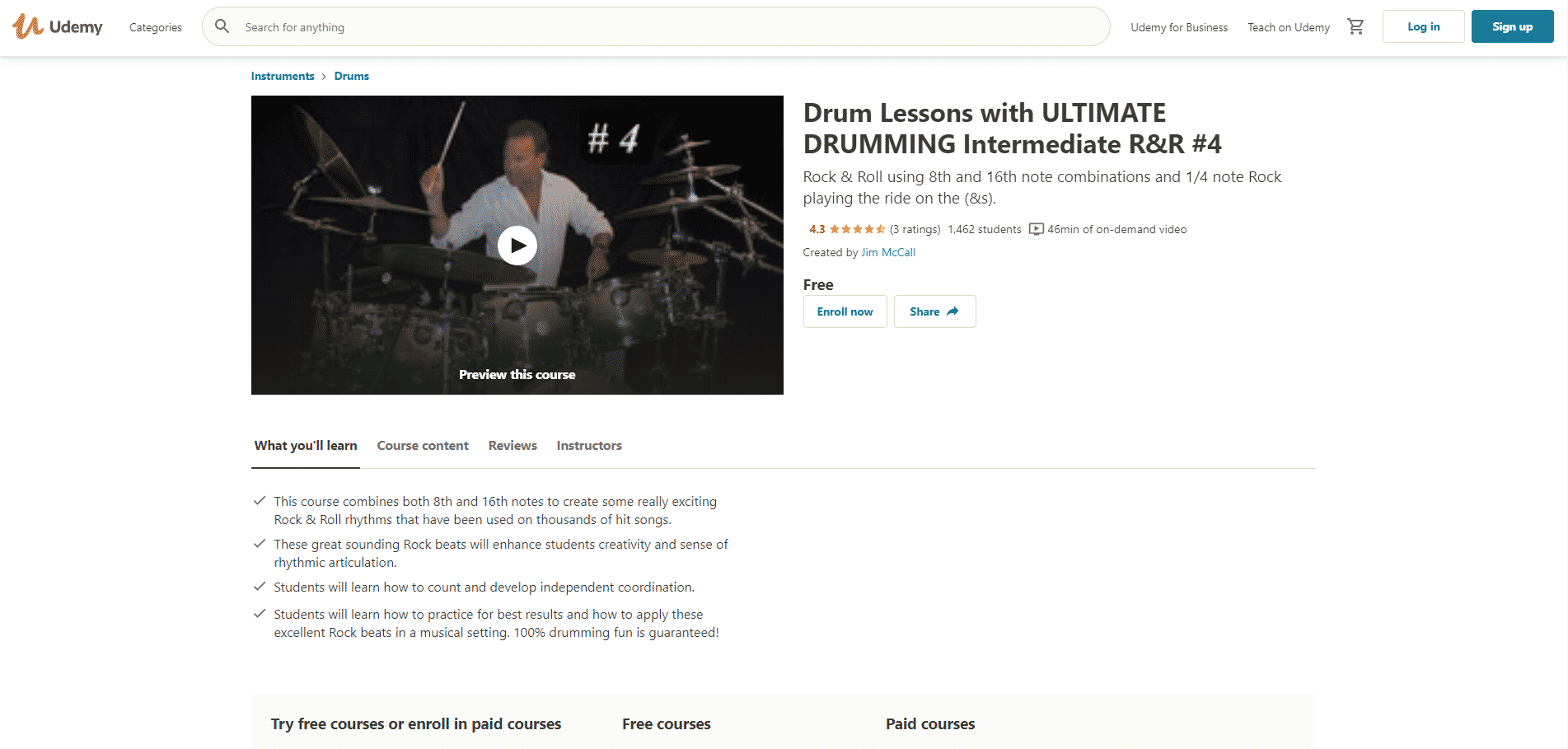Switch to the Course content tab
Viewport: 1568px width, 749px height.
tap(423, 446)
